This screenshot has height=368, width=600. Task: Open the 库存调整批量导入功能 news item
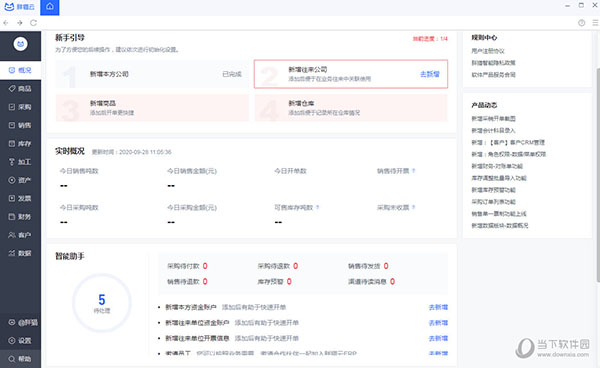tap(499, 178)
